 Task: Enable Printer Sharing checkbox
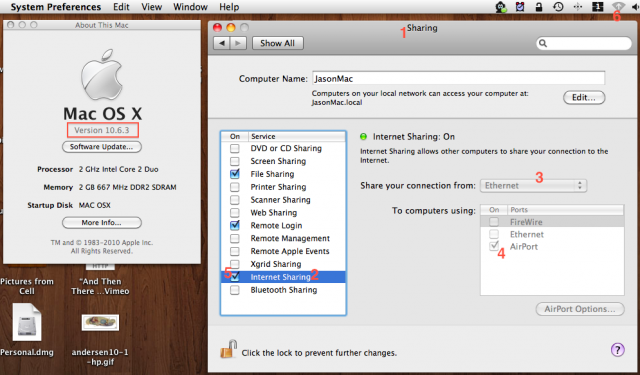tap(235, 187)
